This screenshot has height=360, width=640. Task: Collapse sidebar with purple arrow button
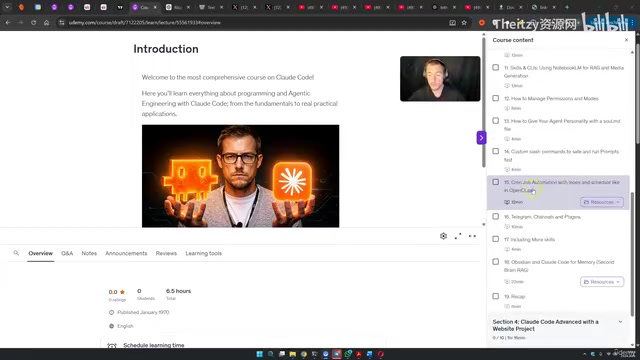[x=481, y=138]
